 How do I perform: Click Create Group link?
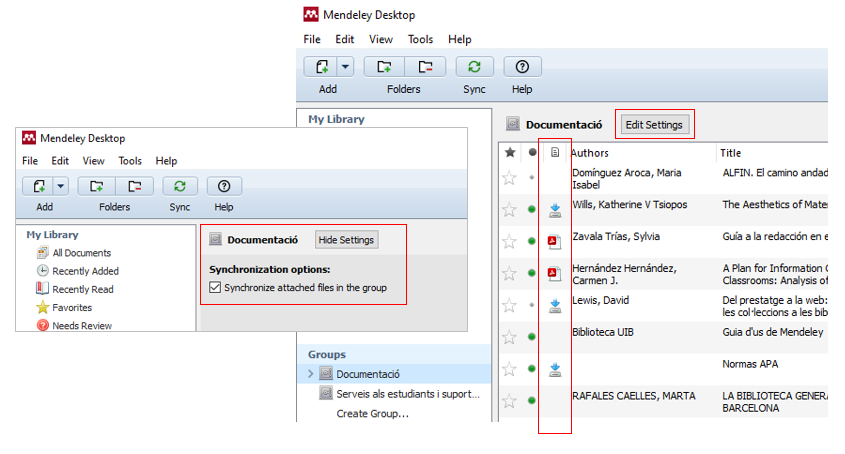coord(372,414)
